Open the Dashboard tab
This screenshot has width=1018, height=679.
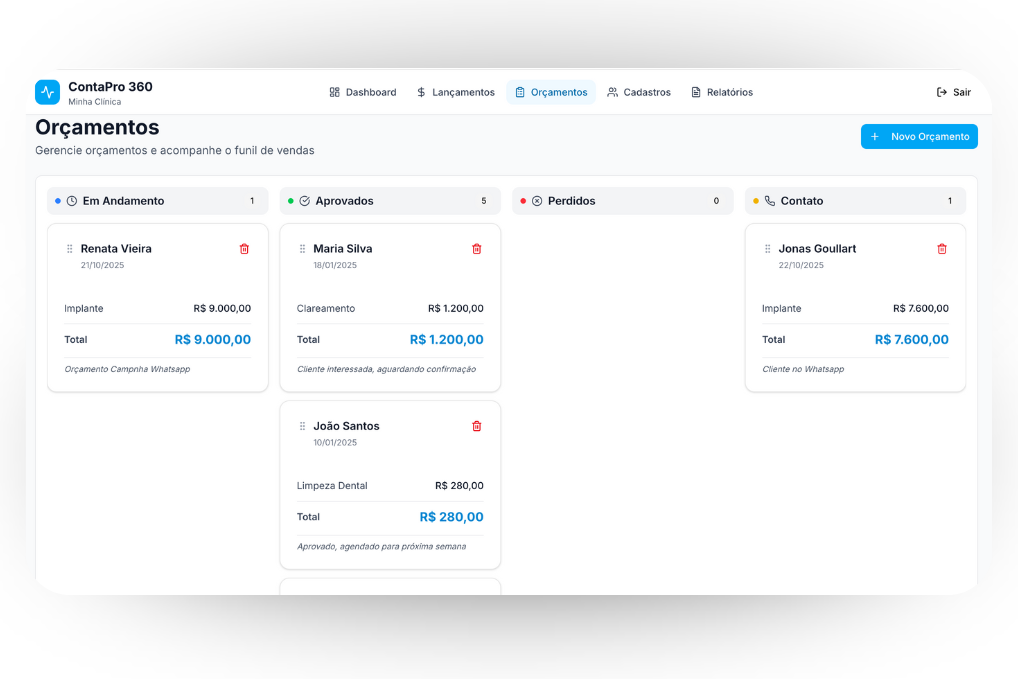[362, 92]
